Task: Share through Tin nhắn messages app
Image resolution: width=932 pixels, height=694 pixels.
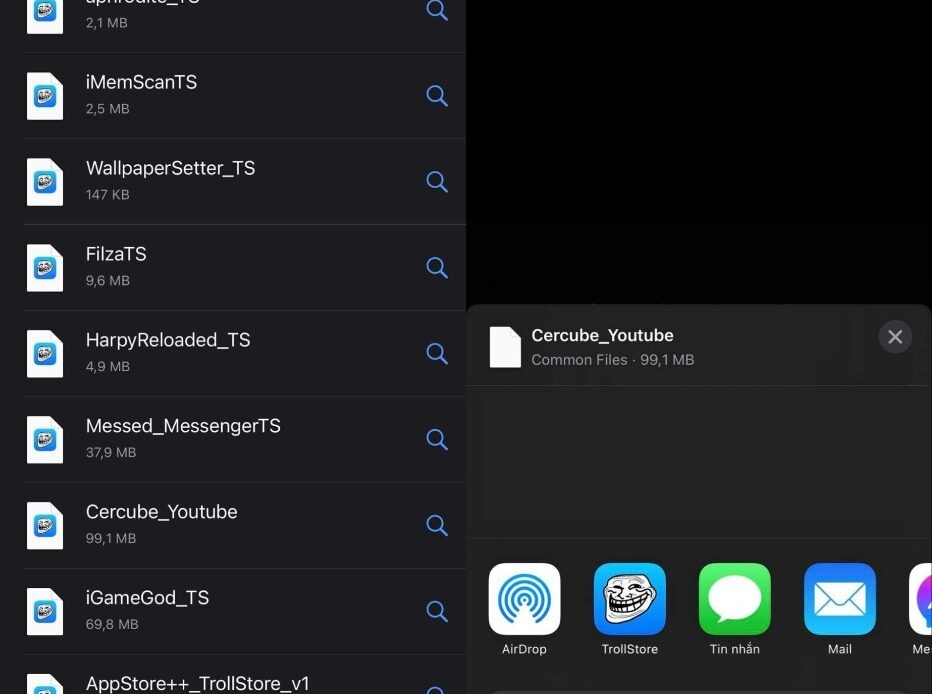Action: [x=735, y=599]
